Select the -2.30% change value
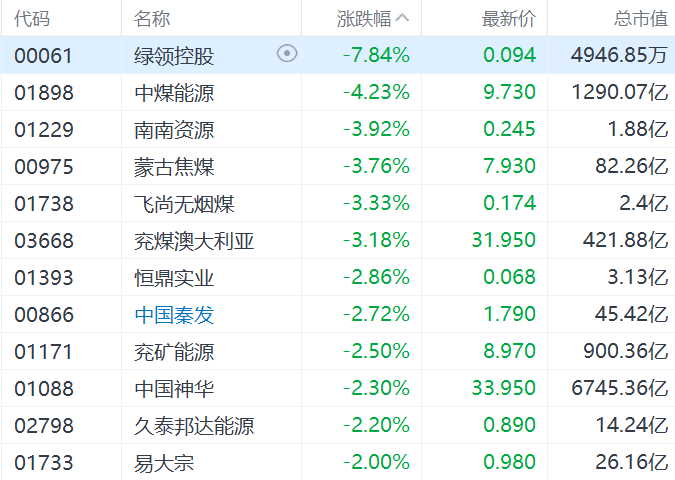 pyautogui.click(x=376, y=388)
